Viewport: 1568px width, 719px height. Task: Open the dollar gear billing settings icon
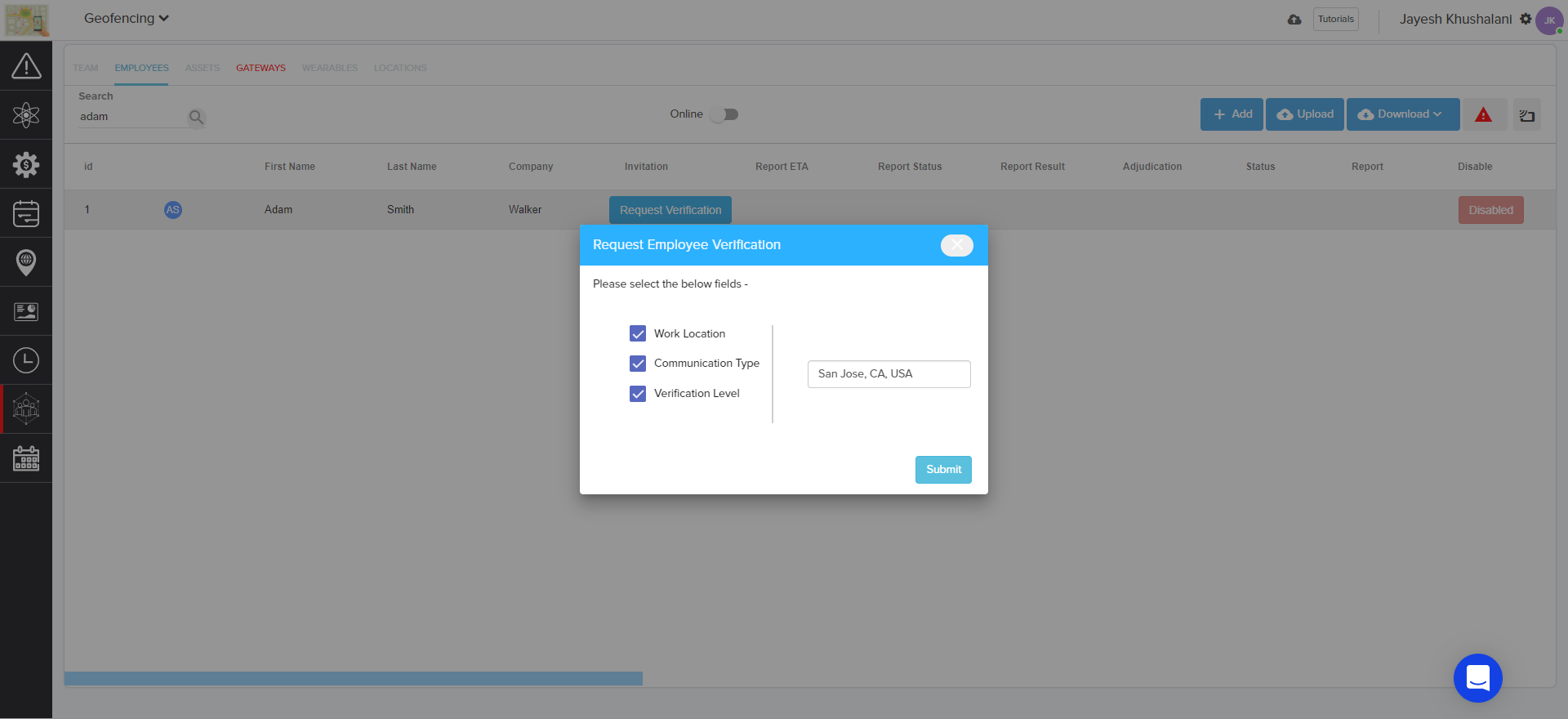26,164
